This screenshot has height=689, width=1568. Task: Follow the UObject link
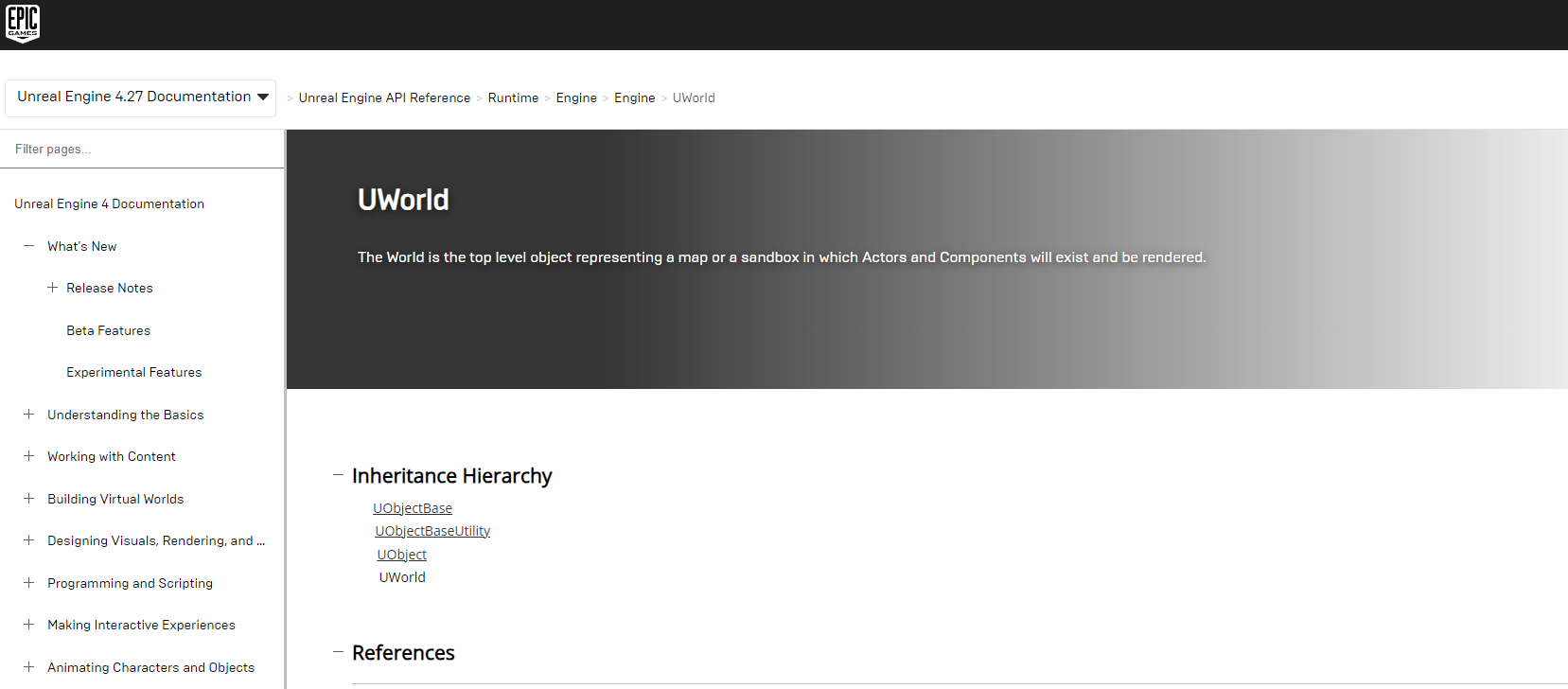coord(402,555)
